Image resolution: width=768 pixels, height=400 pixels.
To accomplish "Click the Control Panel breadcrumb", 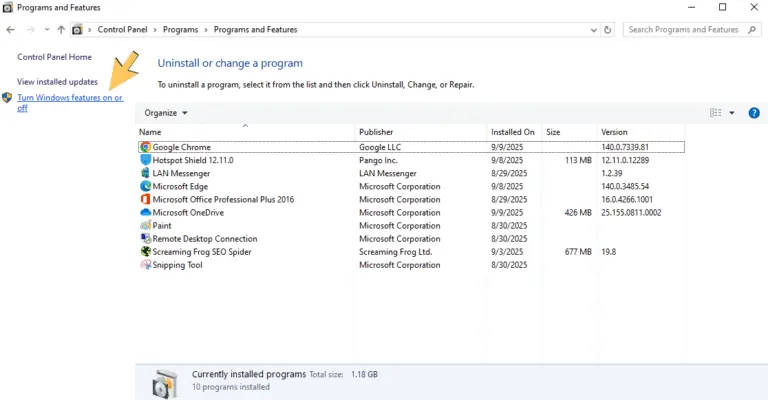I will pos(122,30).
